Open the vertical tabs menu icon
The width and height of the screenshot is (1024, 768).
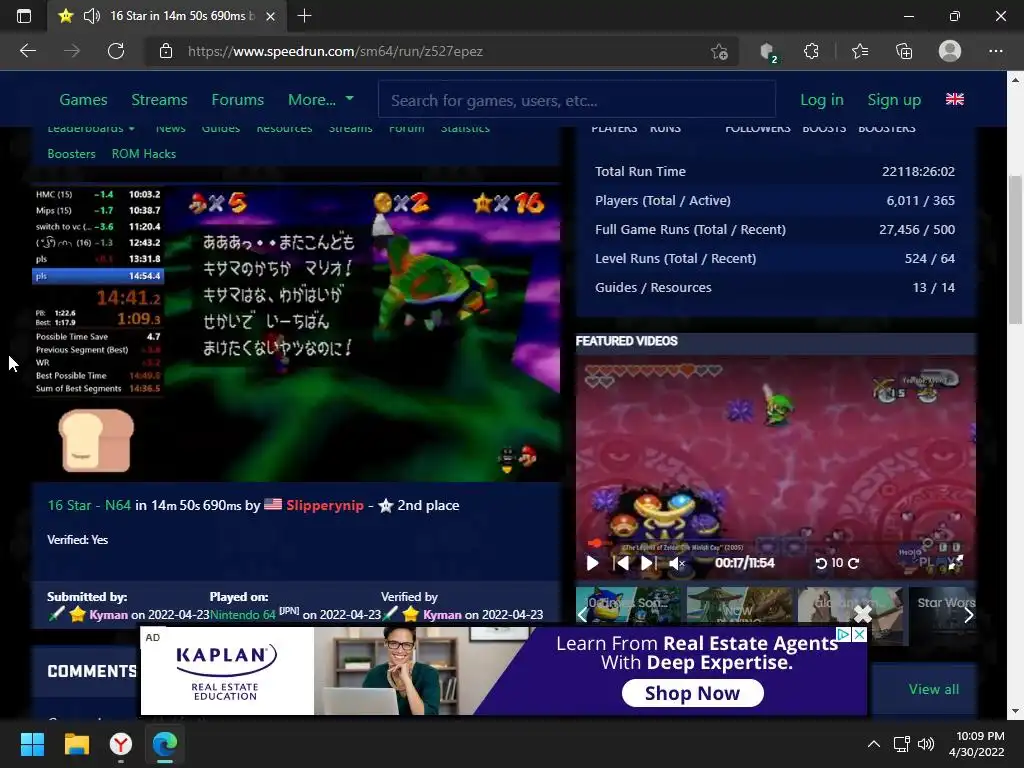pyautogui.click(x=24, y=16)
